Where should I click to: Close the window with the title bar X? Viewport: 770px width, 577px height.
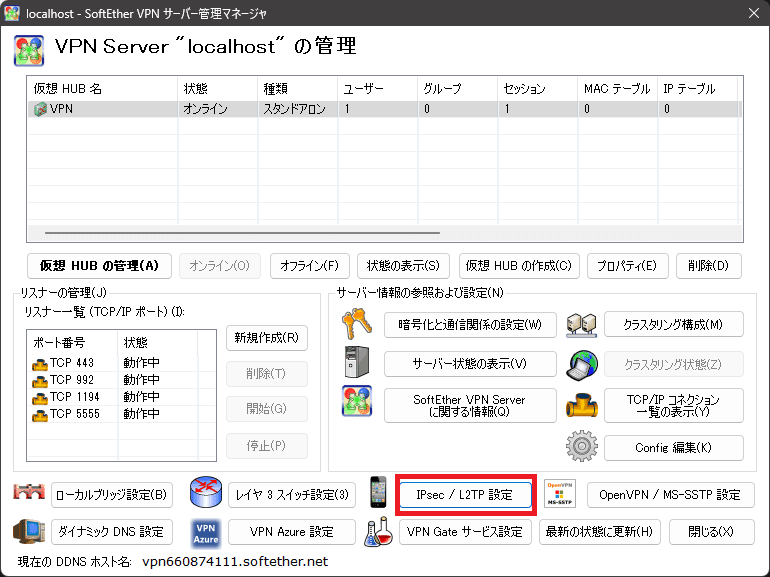coord(754,13)
